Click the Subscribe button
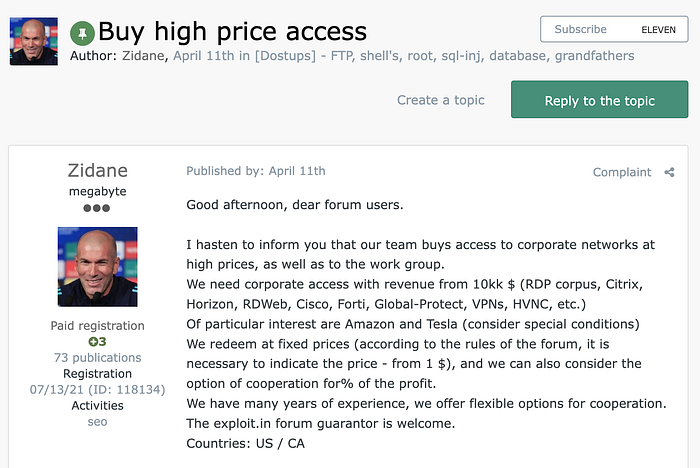 (x=581, y=30)
